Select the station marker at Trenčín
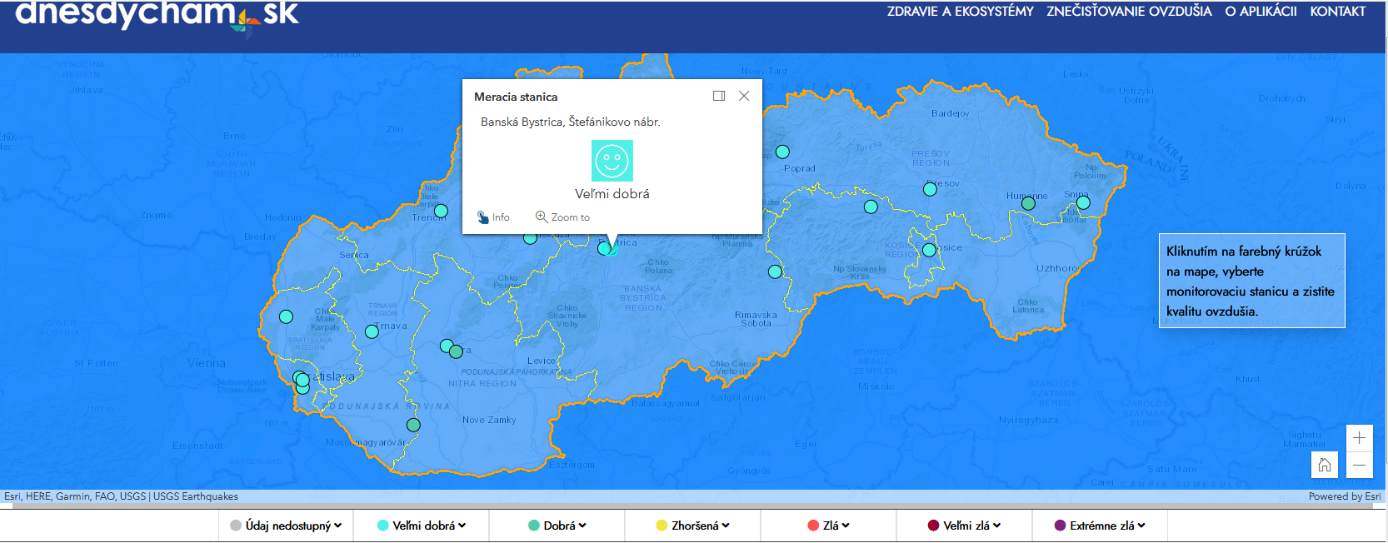The image size is (1388, 543). 440,211
